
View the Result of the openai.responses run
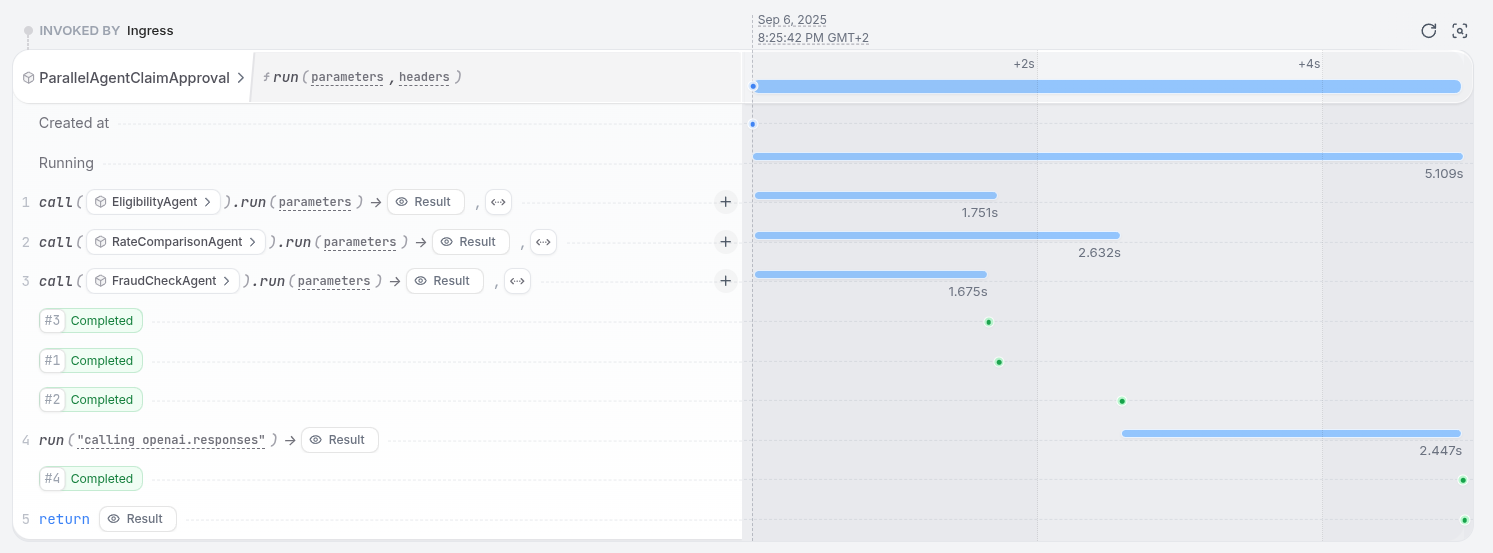pos(340,440)
